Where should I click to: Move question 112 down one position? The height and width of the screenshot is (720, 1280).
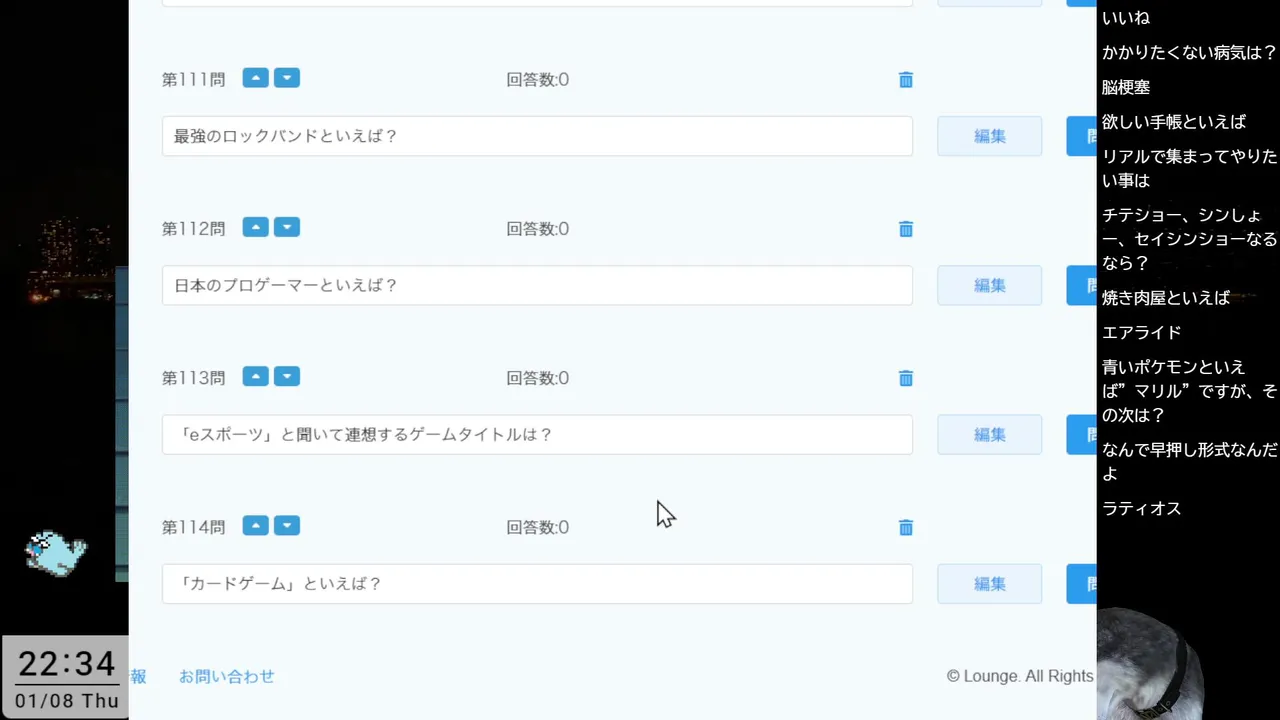click(x=287, y=227)
